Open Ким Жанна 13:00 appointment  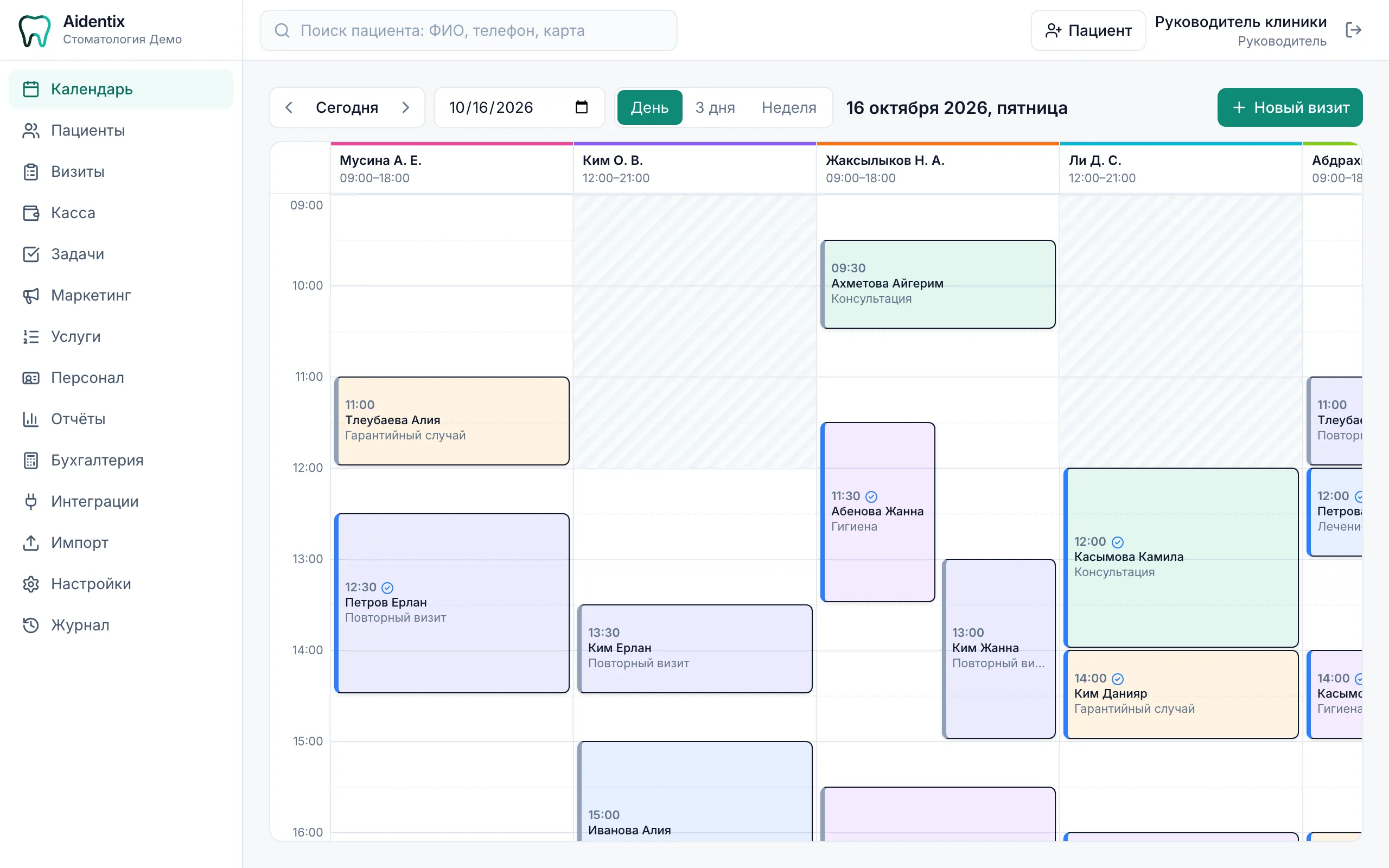pos(999,649)
